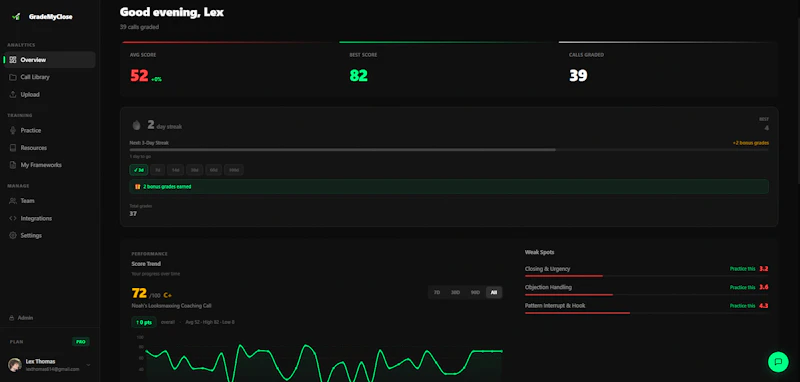Click the streak flame icon
The image size is (800, 382).
pyautogui.click(x=136, y=125)
